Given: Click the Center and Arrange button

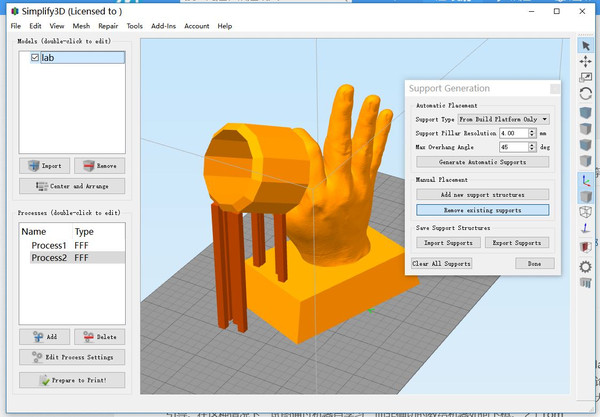Looking at the screenshot, I should coord(72,186).
